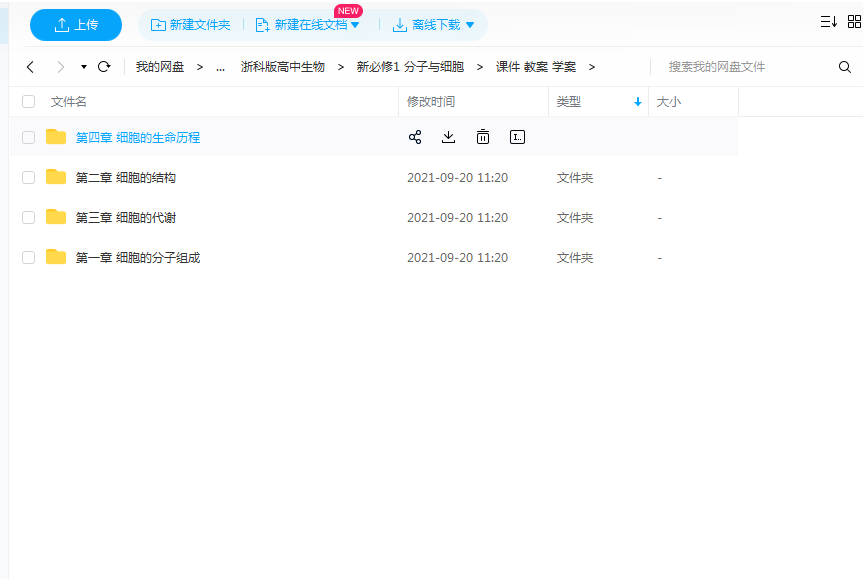Click the breadcrumb arrow after 课件 教案 学案
Viewport: 863px width, 579px height.
[592, 67]
